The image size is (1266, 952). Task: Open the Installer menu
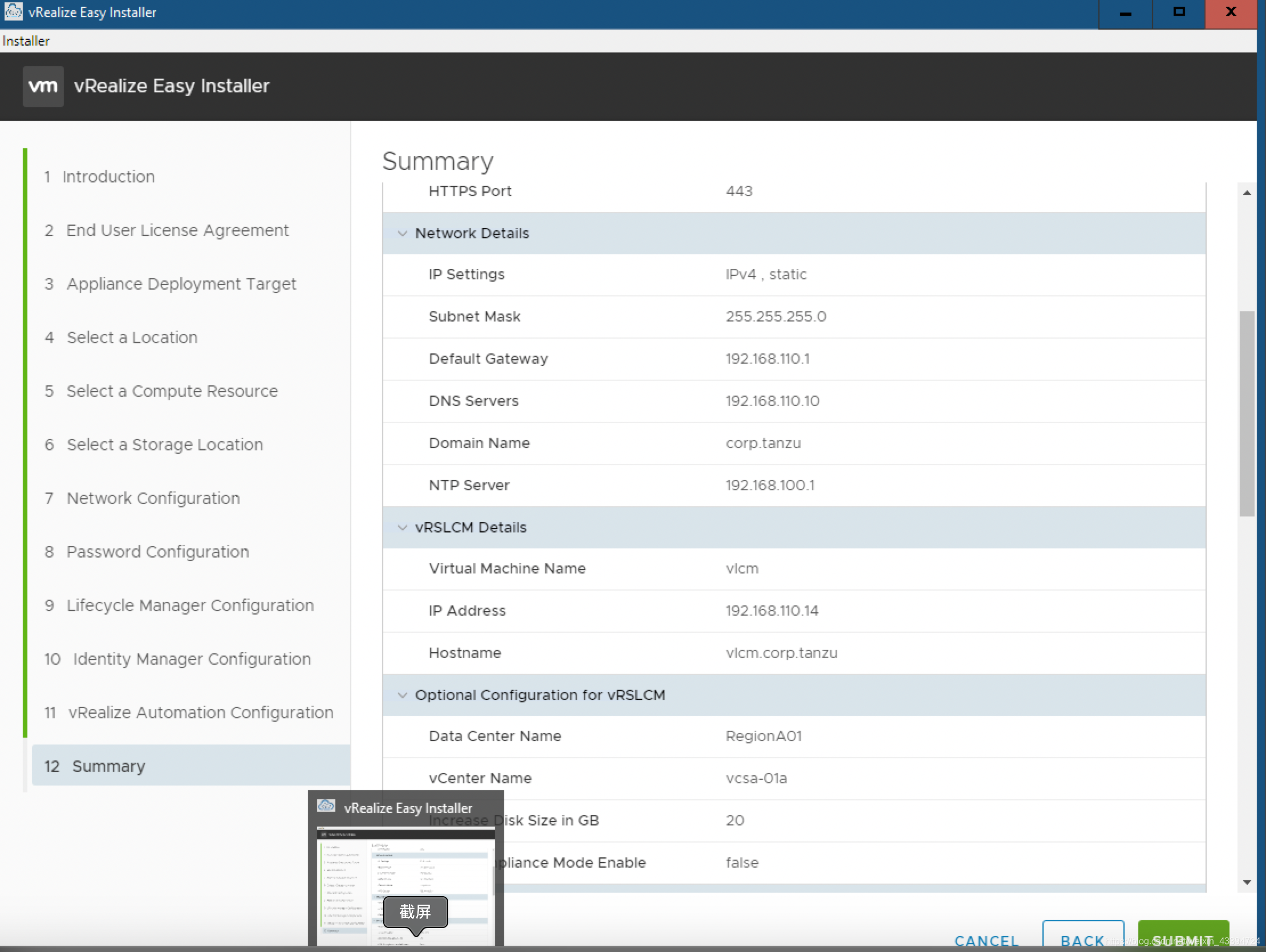tap(26, 41)
